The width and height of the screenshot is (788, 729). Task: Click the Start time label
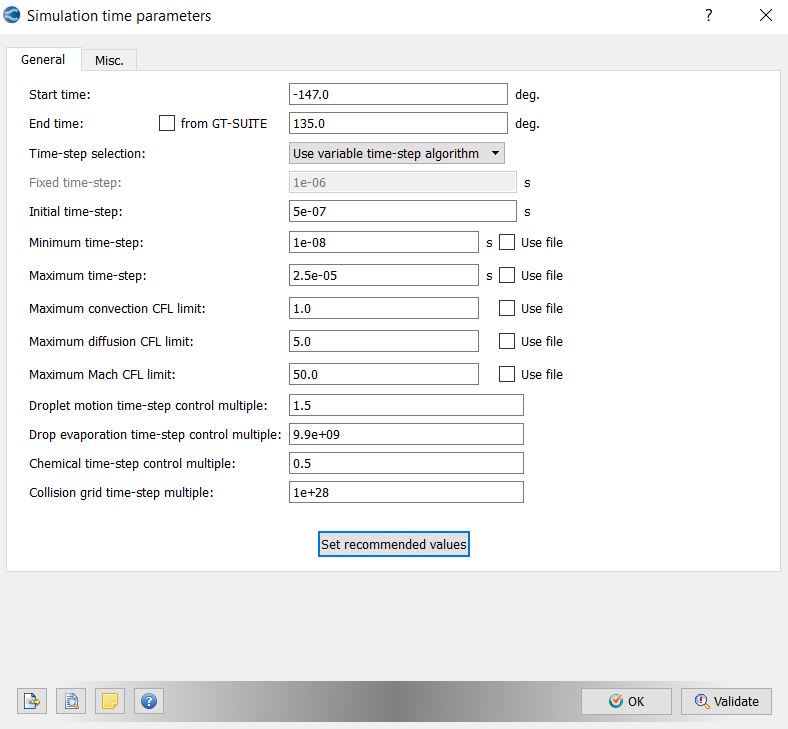(60, 94)
